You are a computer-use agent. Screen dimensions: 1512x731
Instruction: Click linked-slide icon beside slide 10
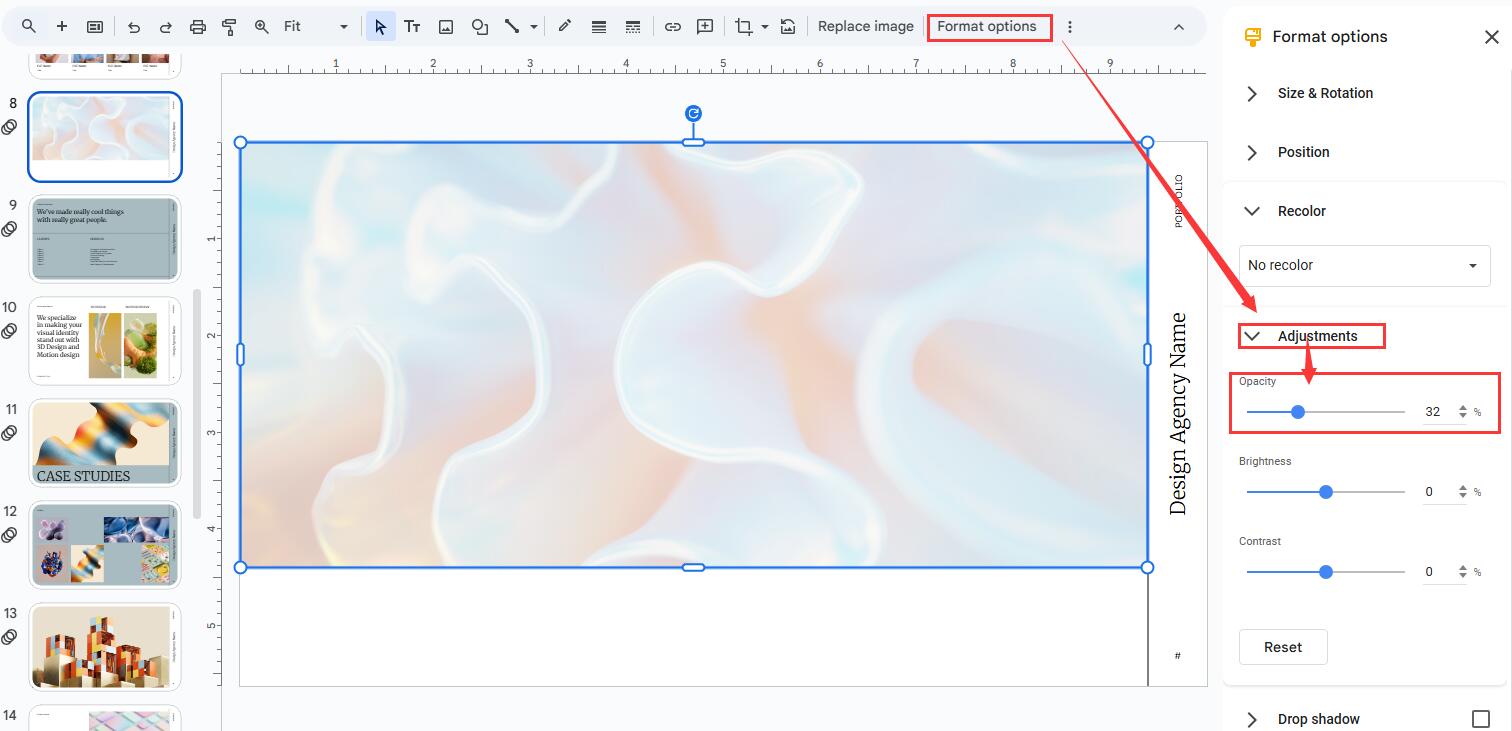[9, 331]
